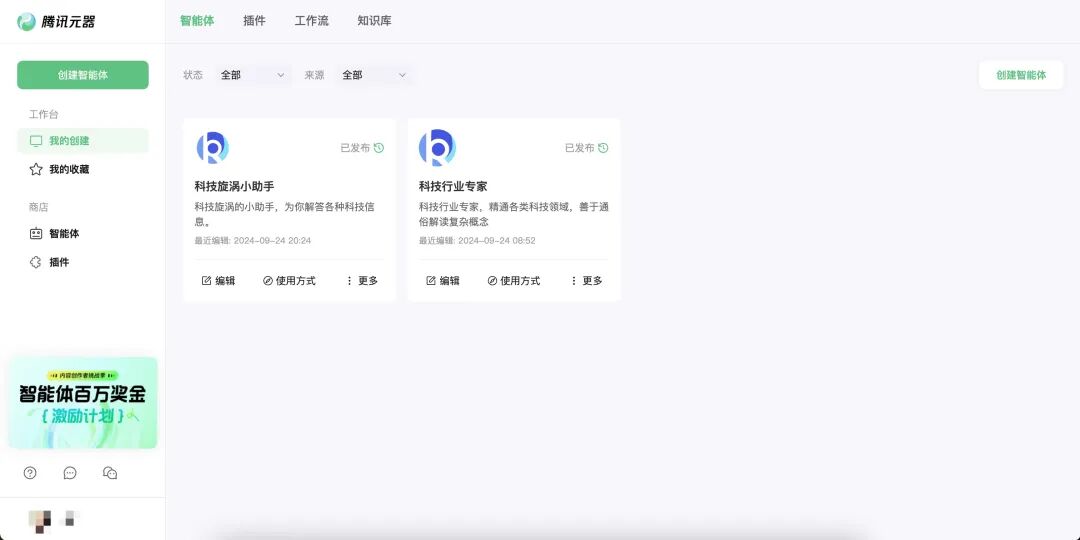Click the star icon beside 我的收藏

pos(36,169)
